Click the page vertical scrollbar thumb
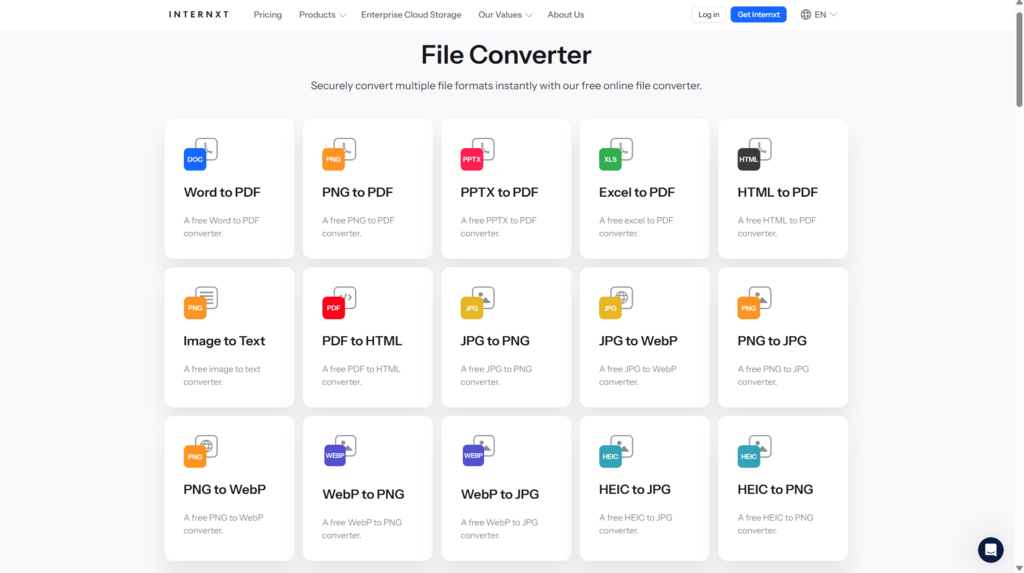The image size is (1024, 573). (x=1019, y=57)
